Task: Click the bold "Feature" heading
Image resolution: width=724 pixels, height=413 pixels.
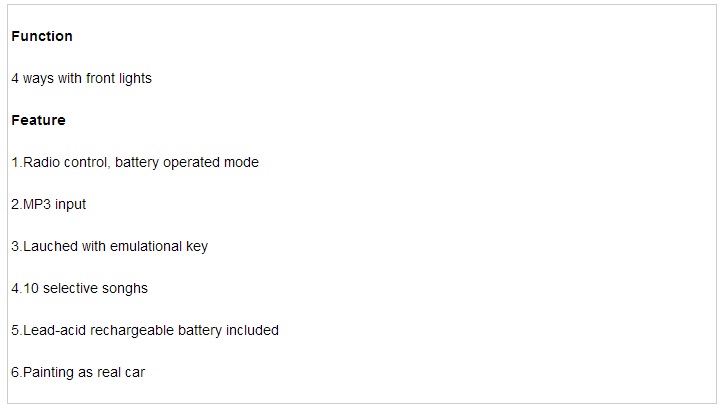Action: pos(38,120)
